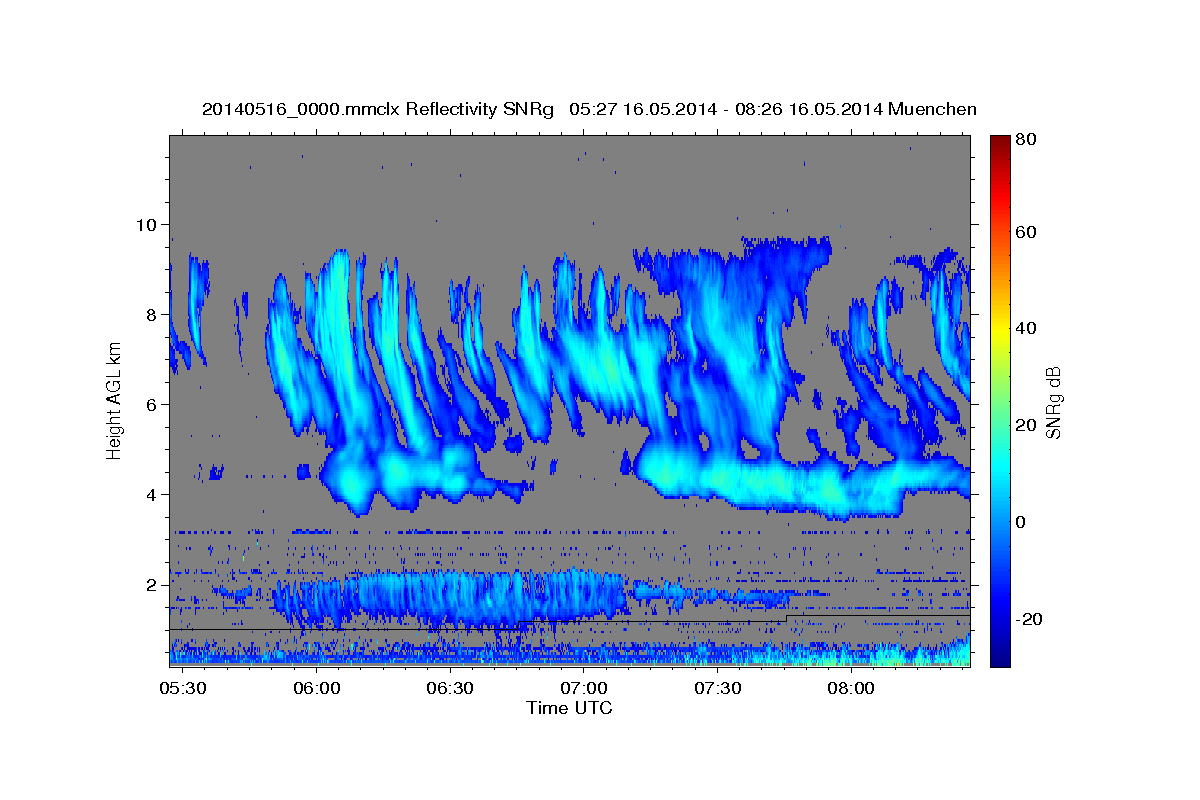Click the dark red top of colorbar
This screenshot has height=800, width=1200.
point(1000,142)
